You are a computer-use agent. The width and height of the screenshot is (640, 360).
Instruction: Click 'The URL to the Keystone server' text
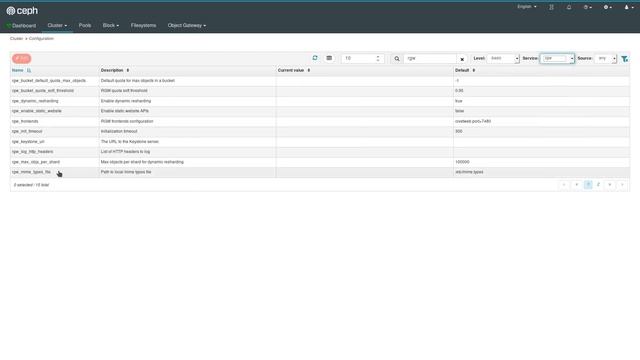click(x=130, y=142)
